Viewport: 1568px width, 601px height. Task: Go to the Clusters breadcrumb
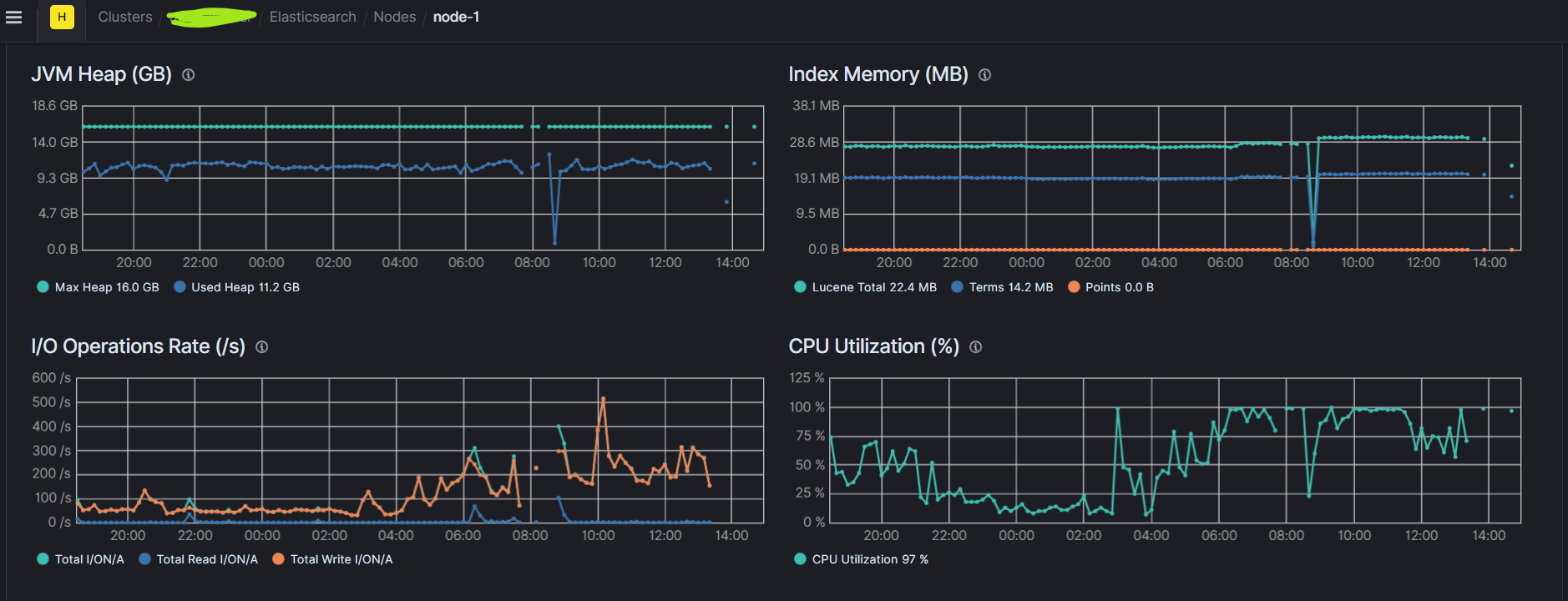pyautogui.click(x=125, y=17)
